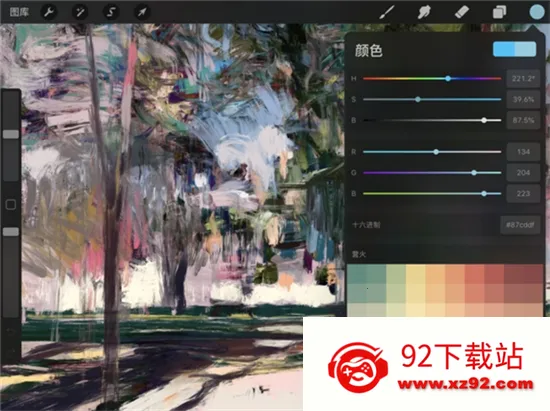
Task: Pick the light orange top-row palette swatch
Action: 435,274
